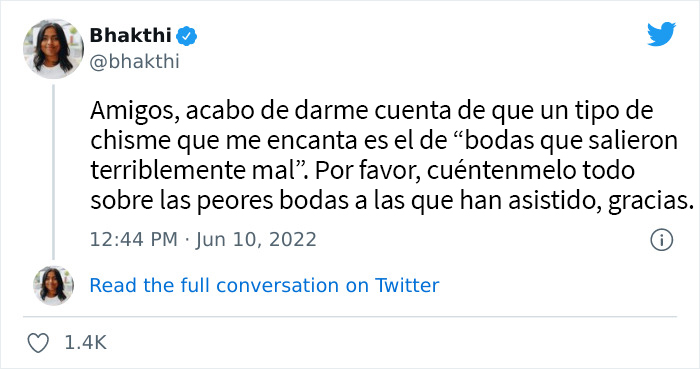The width and height of the screenshot is (700, 369).
Task: Click the tweet line starting with "Amigos"
Action: [371, 112]
